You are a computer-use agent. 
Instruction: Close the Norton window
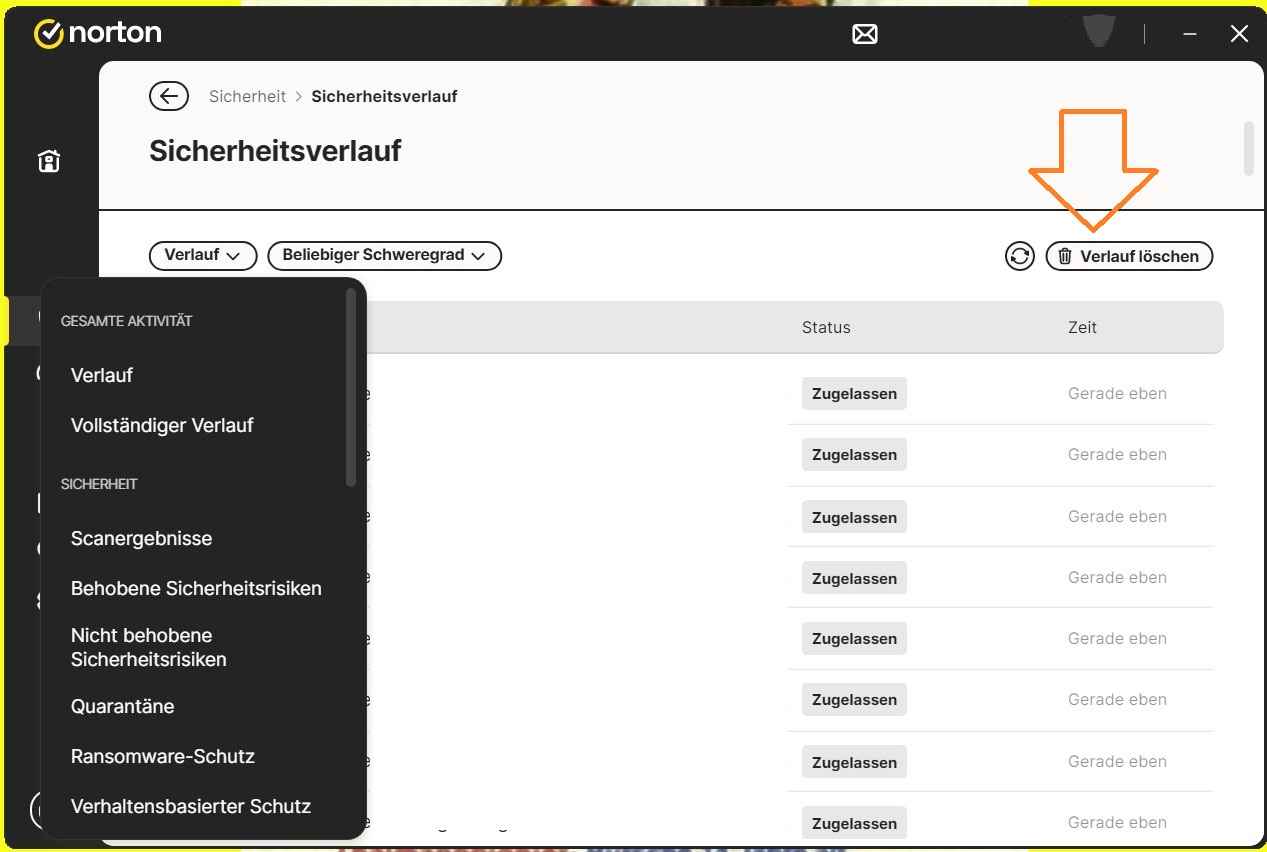(1239, 34)
